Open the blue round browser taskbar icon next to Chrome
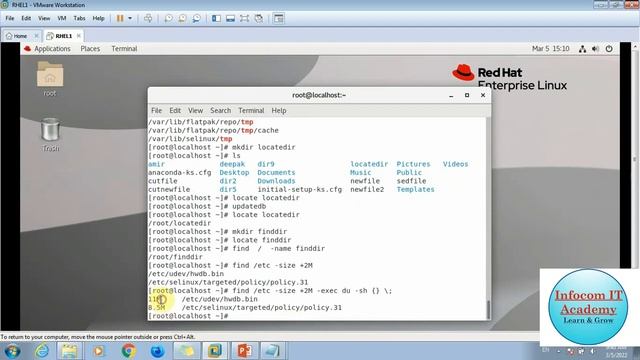This screenshot has width=640, height=360. (x=158, y=351)
